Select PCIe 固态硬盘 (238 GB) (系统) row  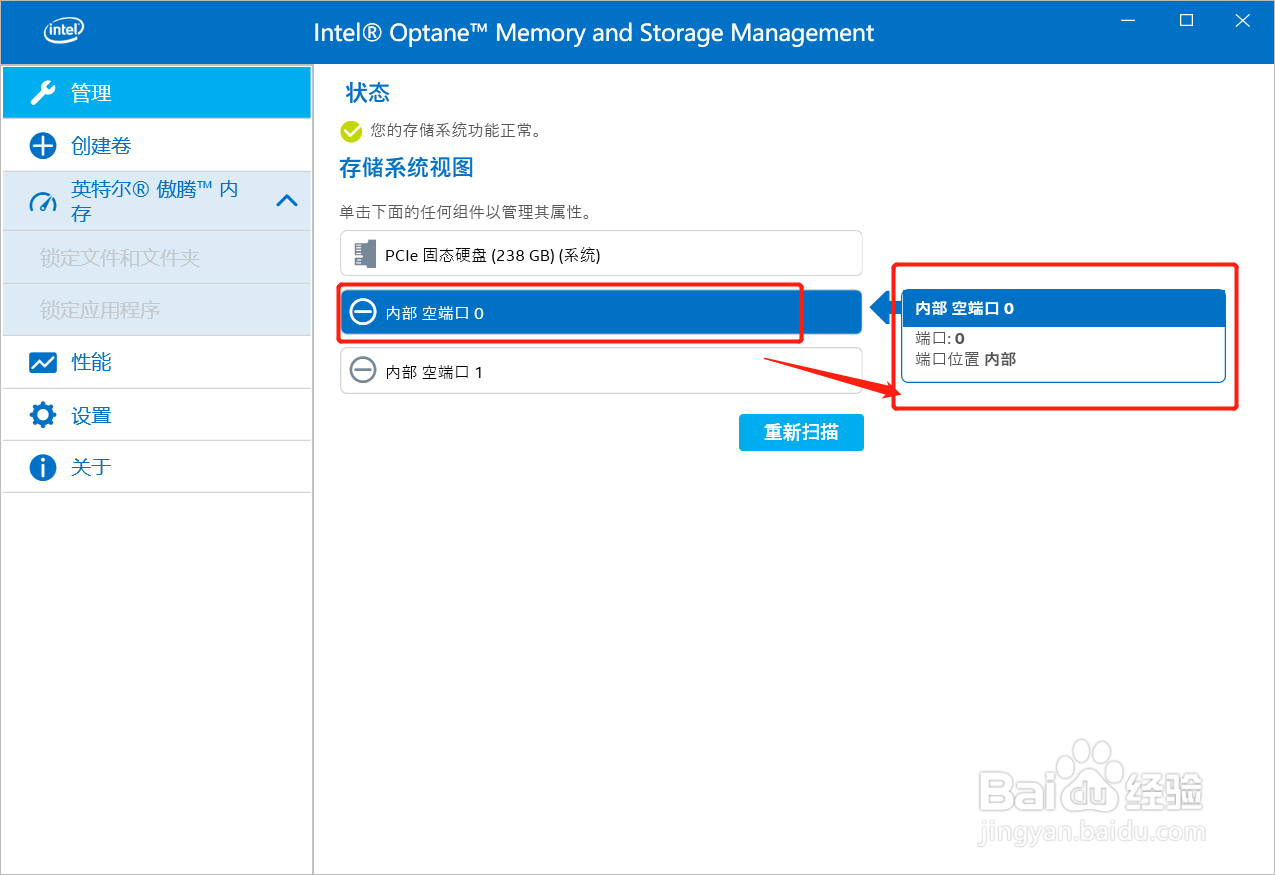pyautogui.click(x=601, y=254)
